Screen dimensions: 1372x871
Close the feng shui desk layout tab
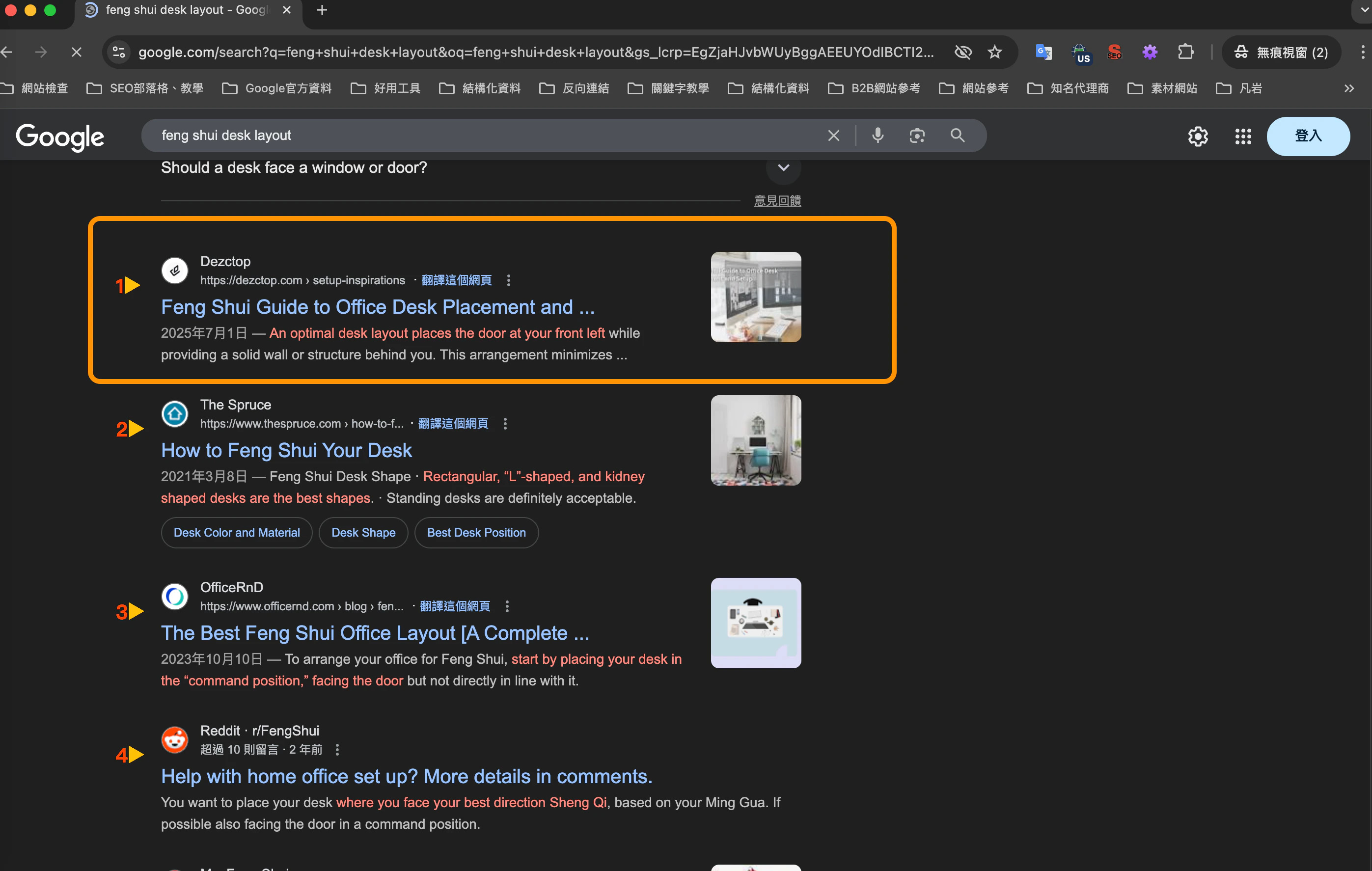[x=287, y=10]
